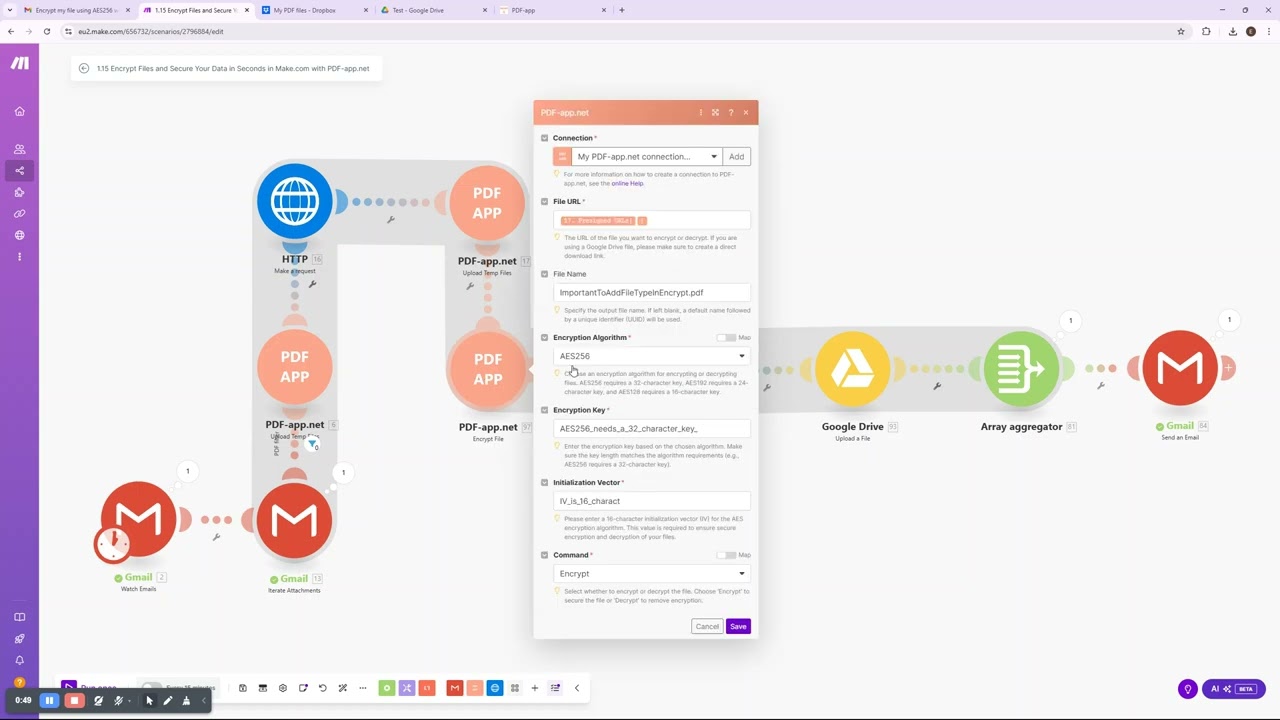Click the File Name input field

pyautogui.click(x=652, y=293)
